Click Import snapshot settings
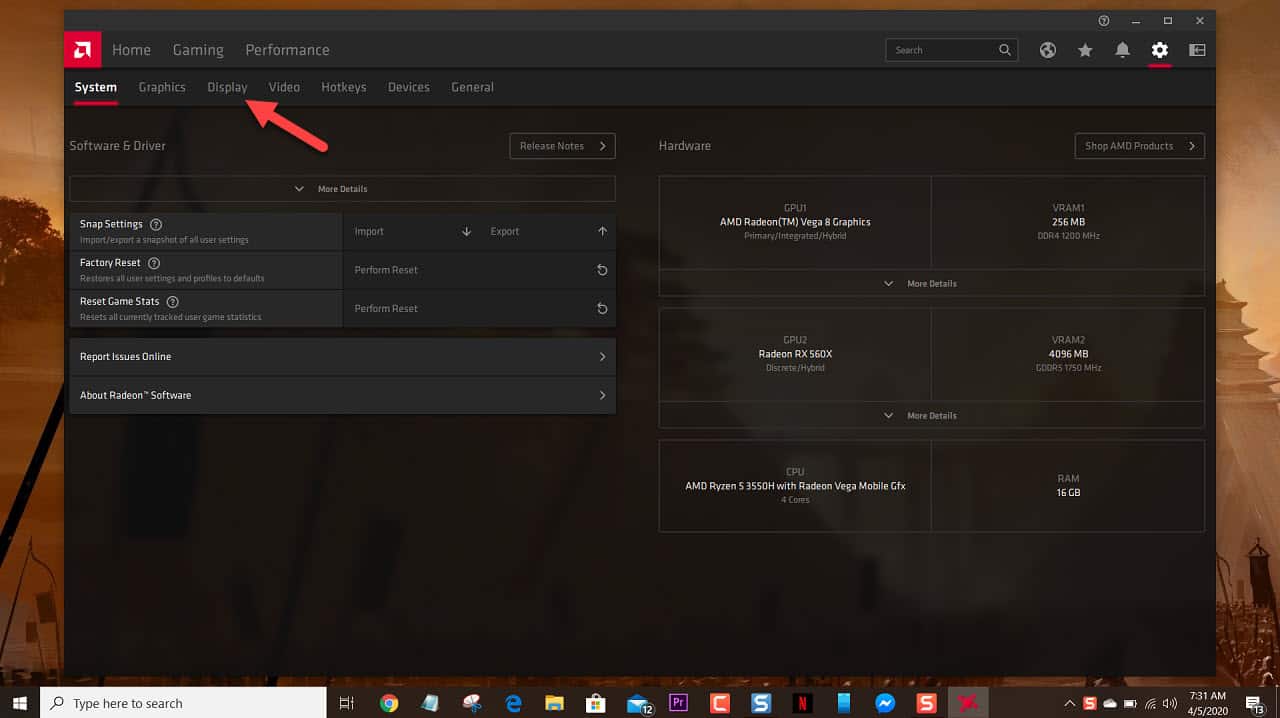 [412, 231]
